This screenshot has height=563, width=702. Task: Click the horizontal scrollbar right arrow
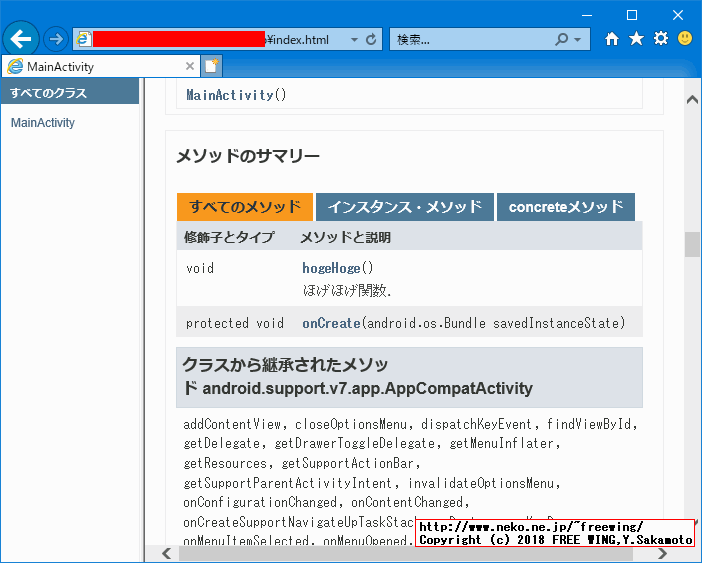[x=662, y=554]
